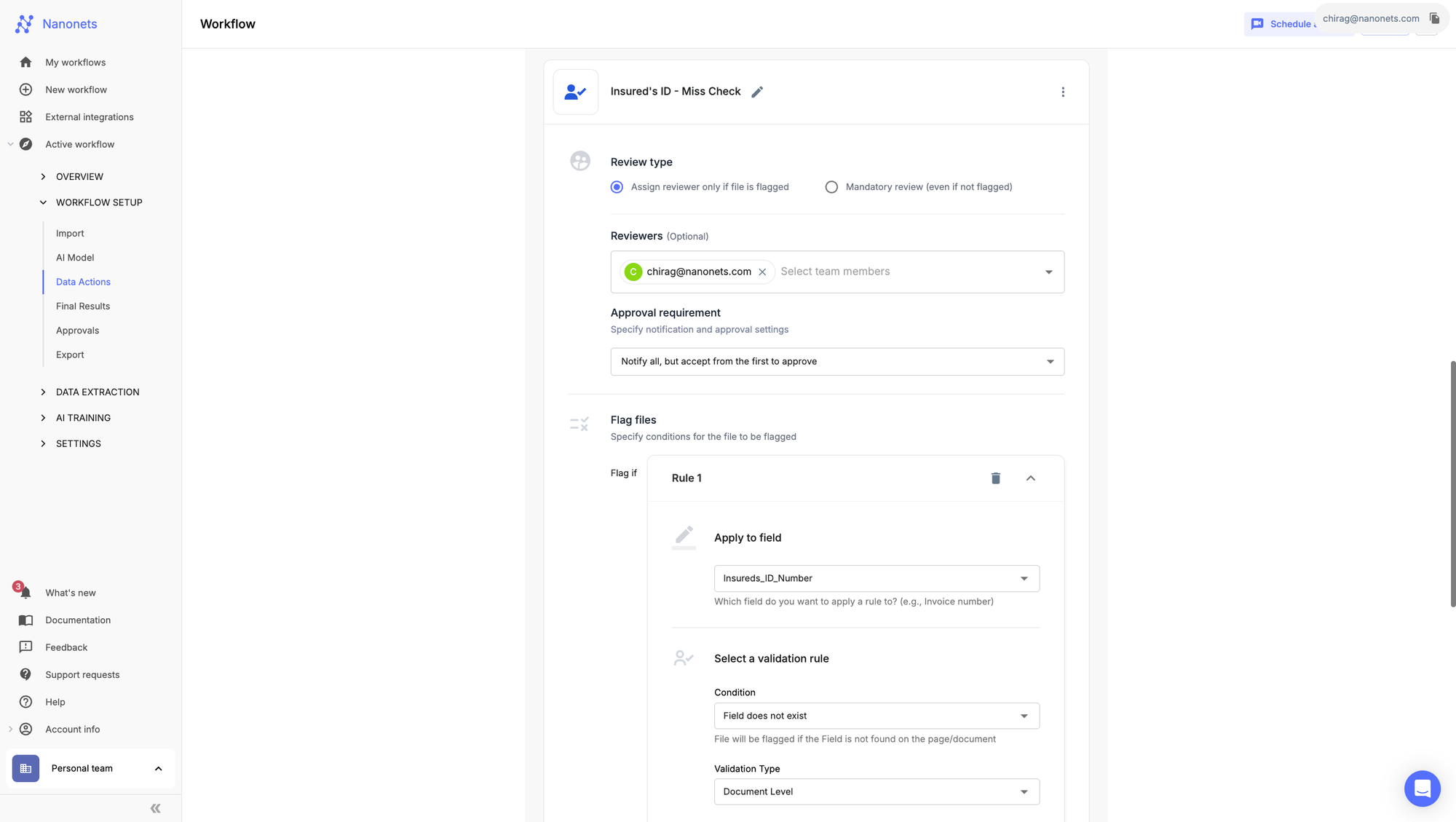Click the apply to field pencil icon

683,537
